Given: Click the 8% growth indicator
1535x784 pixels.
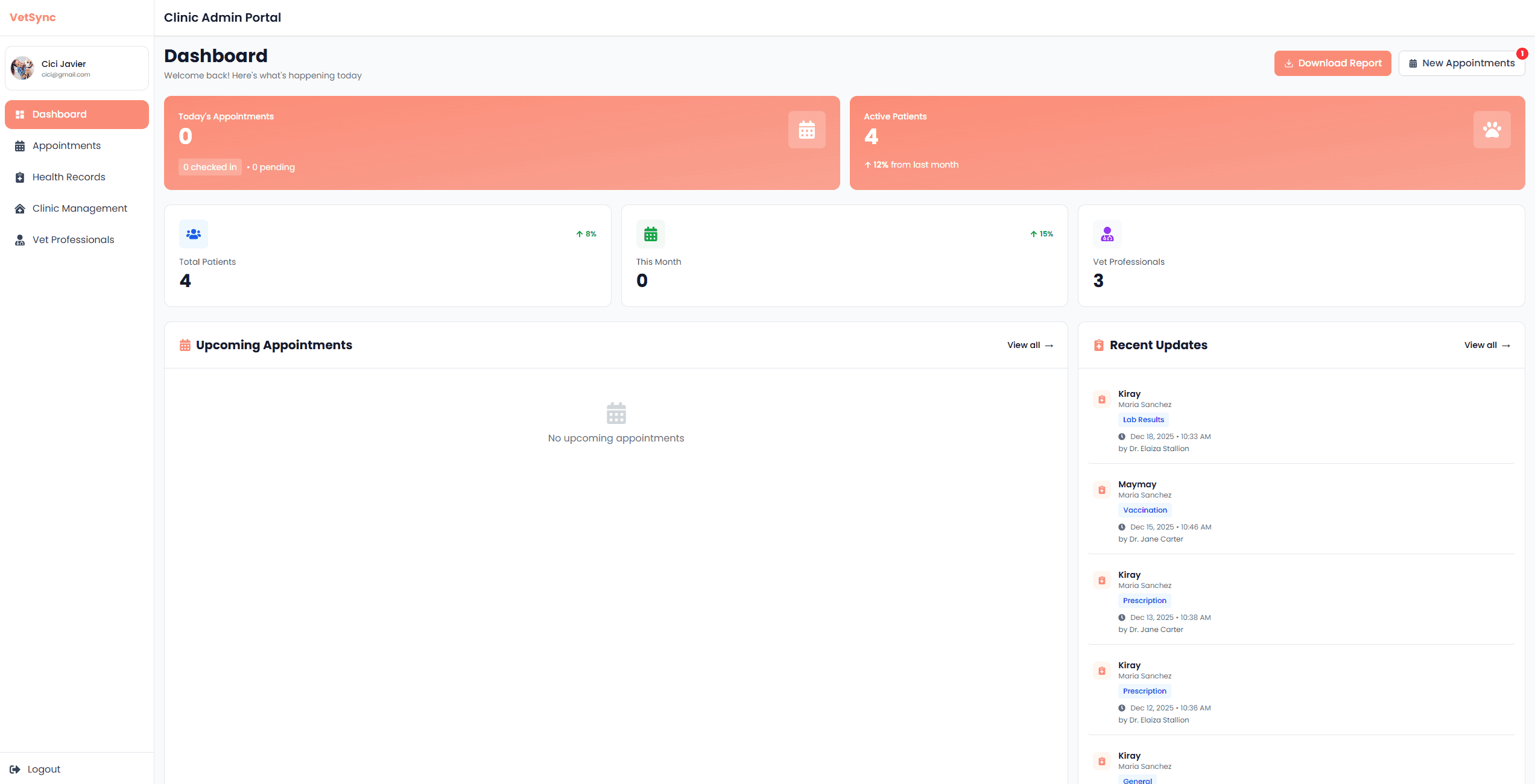Looking at the screenshot, I should tap(586, 234).
